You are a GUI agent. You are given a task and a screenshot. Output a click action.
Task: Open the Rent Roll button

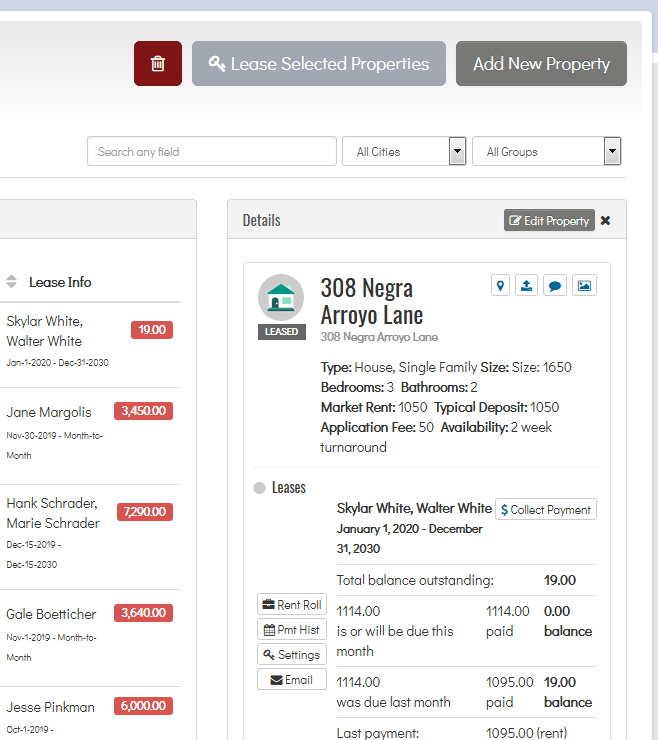pyautogui.click(x=292, y=605)
